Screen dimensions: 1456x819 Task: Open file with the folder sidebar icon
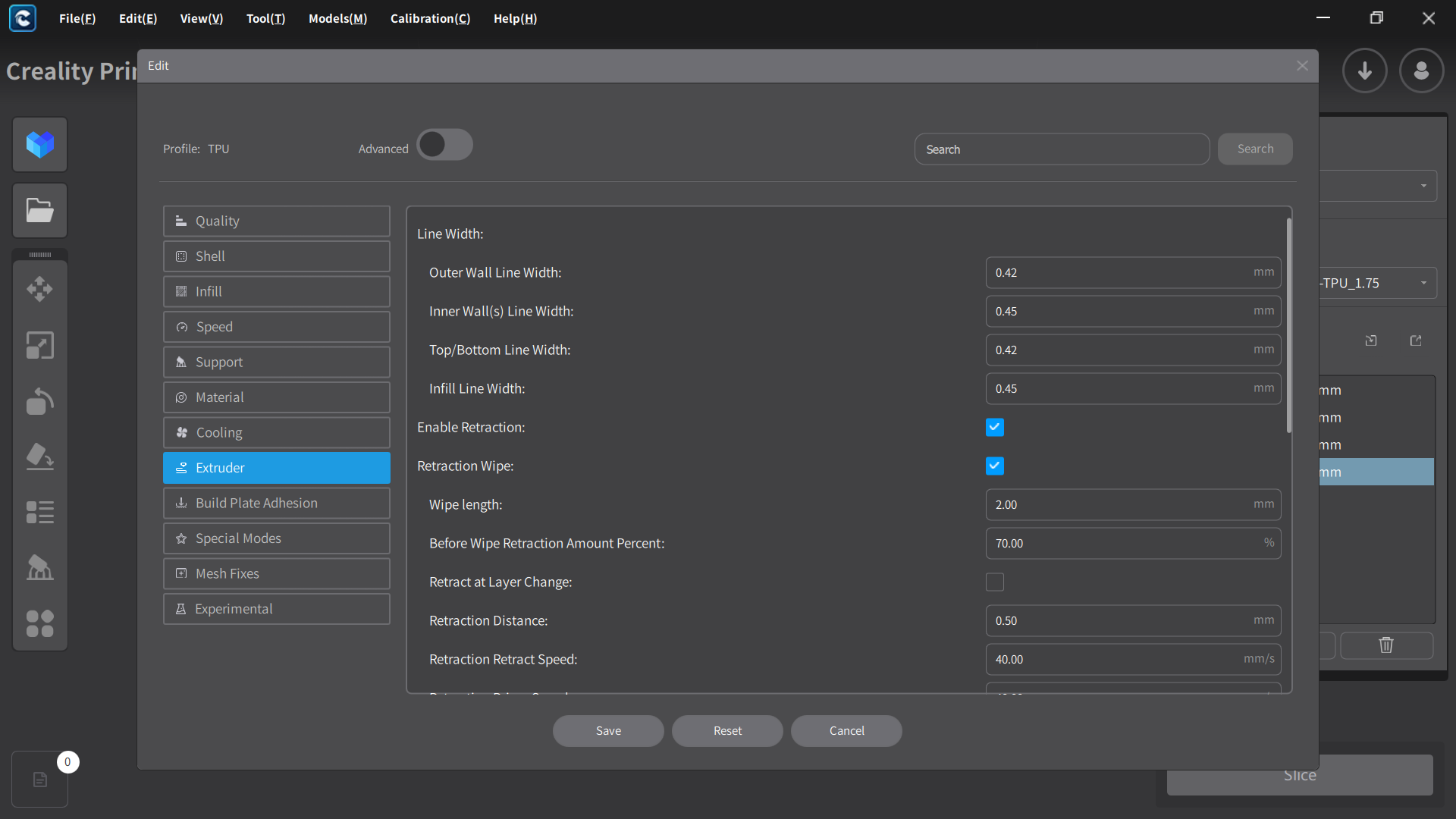coord(40,210)
